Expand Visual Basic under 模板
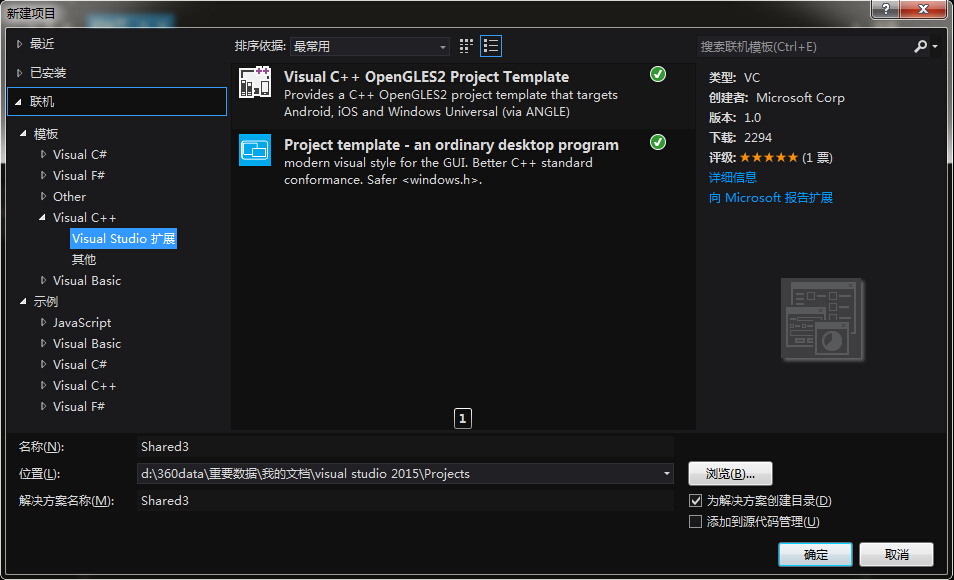This screenshot has width=954, height=580. 43,281
